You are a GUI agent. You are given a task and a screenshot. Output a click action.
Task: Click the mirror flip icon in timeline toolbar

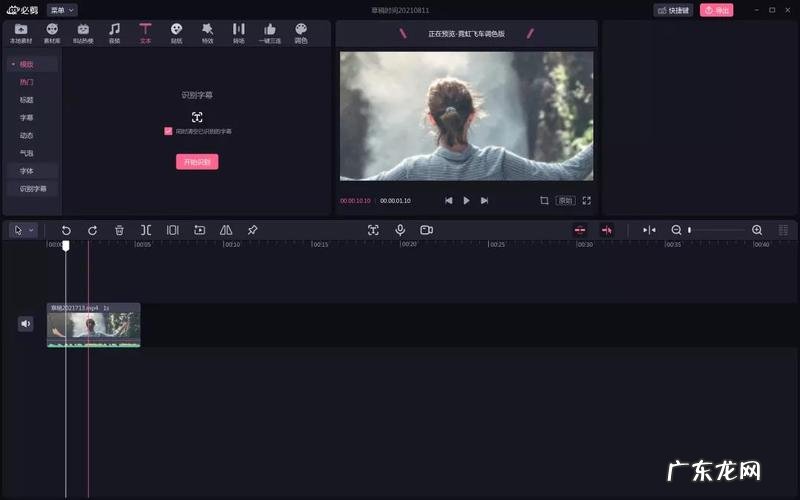[226, 230]
